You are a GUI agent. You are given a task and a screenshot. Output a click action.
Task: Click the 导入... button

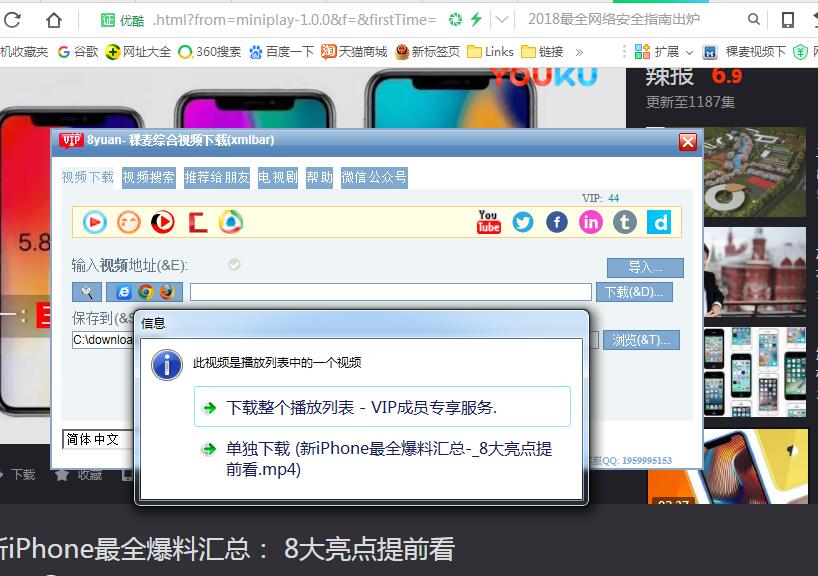pos(645,268)
